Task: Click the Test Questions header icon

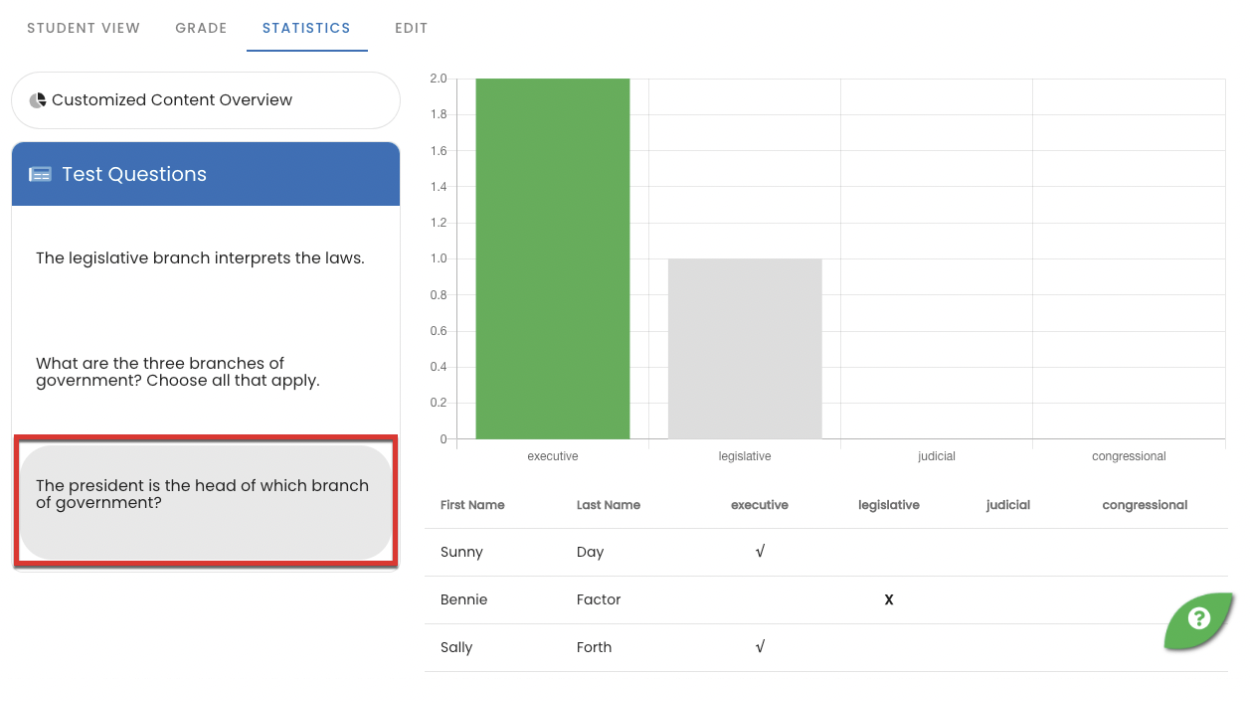Action: (x=40, y=175)
